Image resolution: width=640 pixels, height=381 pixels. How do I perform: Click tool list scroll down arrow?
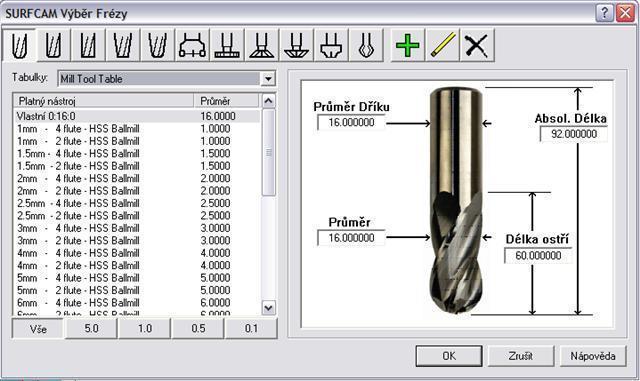click(268, 307)
